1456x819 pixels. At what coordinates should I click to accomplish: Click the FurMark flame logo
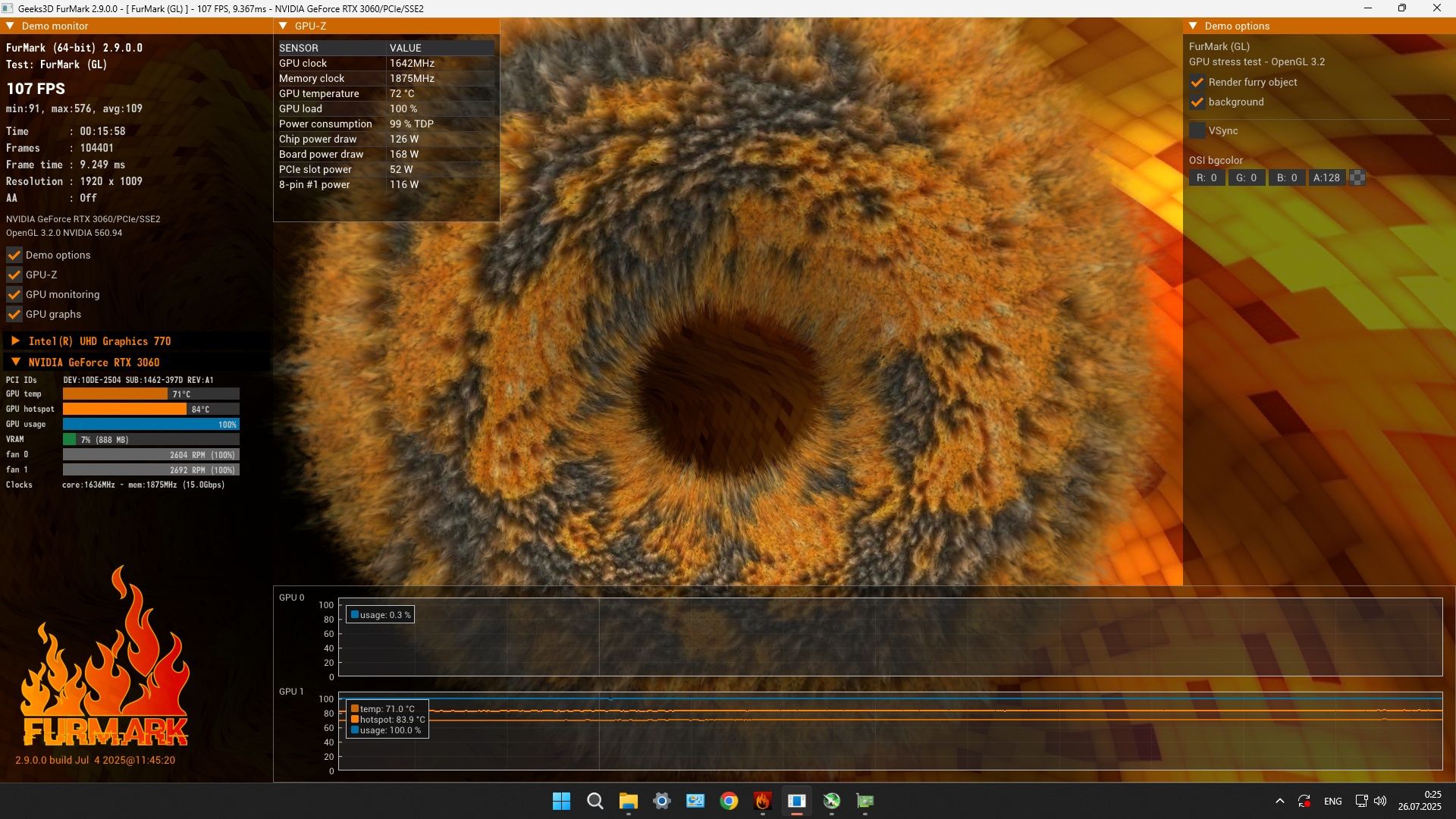(105, 657)
